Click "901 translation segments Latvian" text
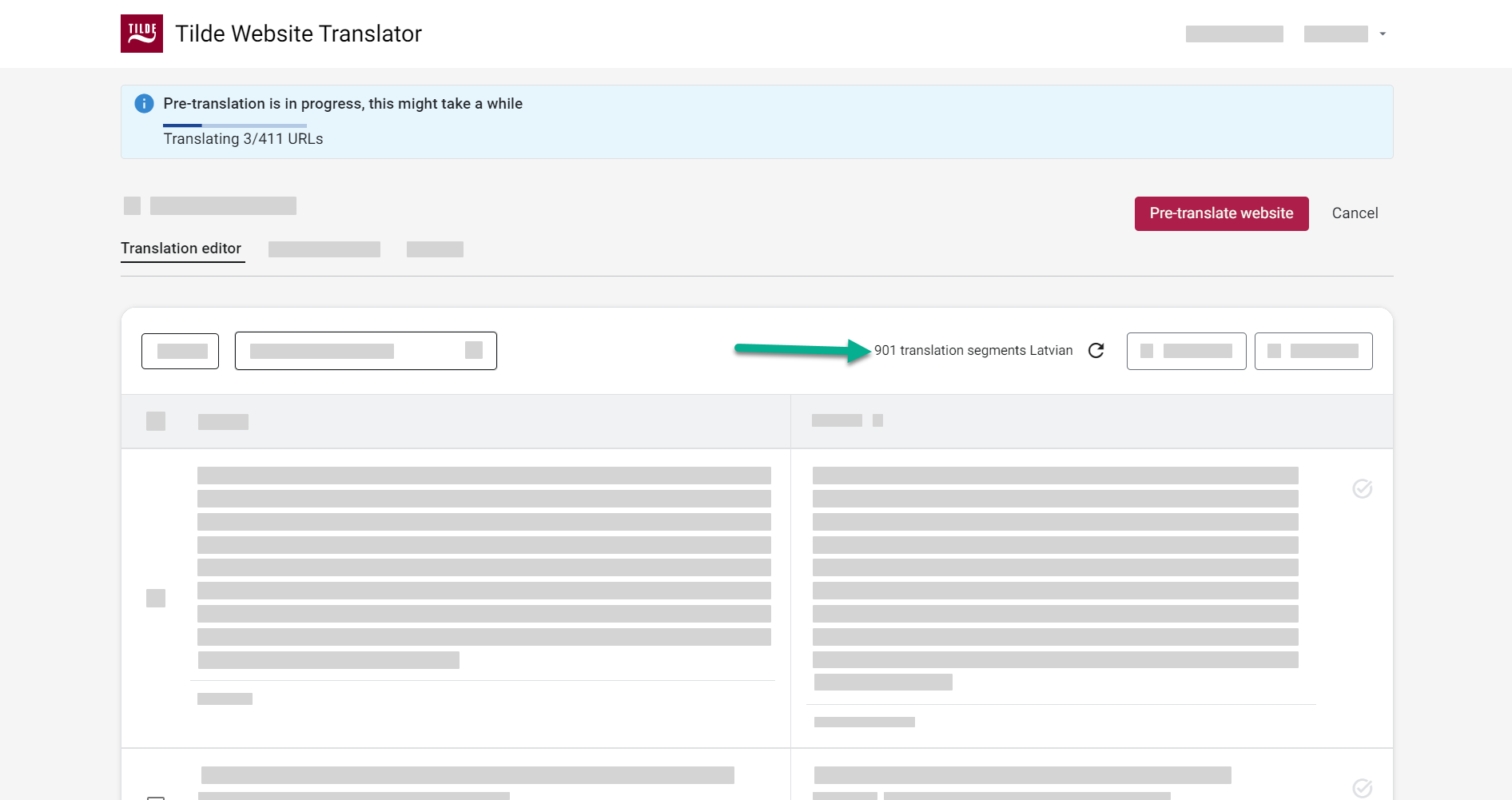The height and width of the screenshot is (800, 1512). coord(973,351)
